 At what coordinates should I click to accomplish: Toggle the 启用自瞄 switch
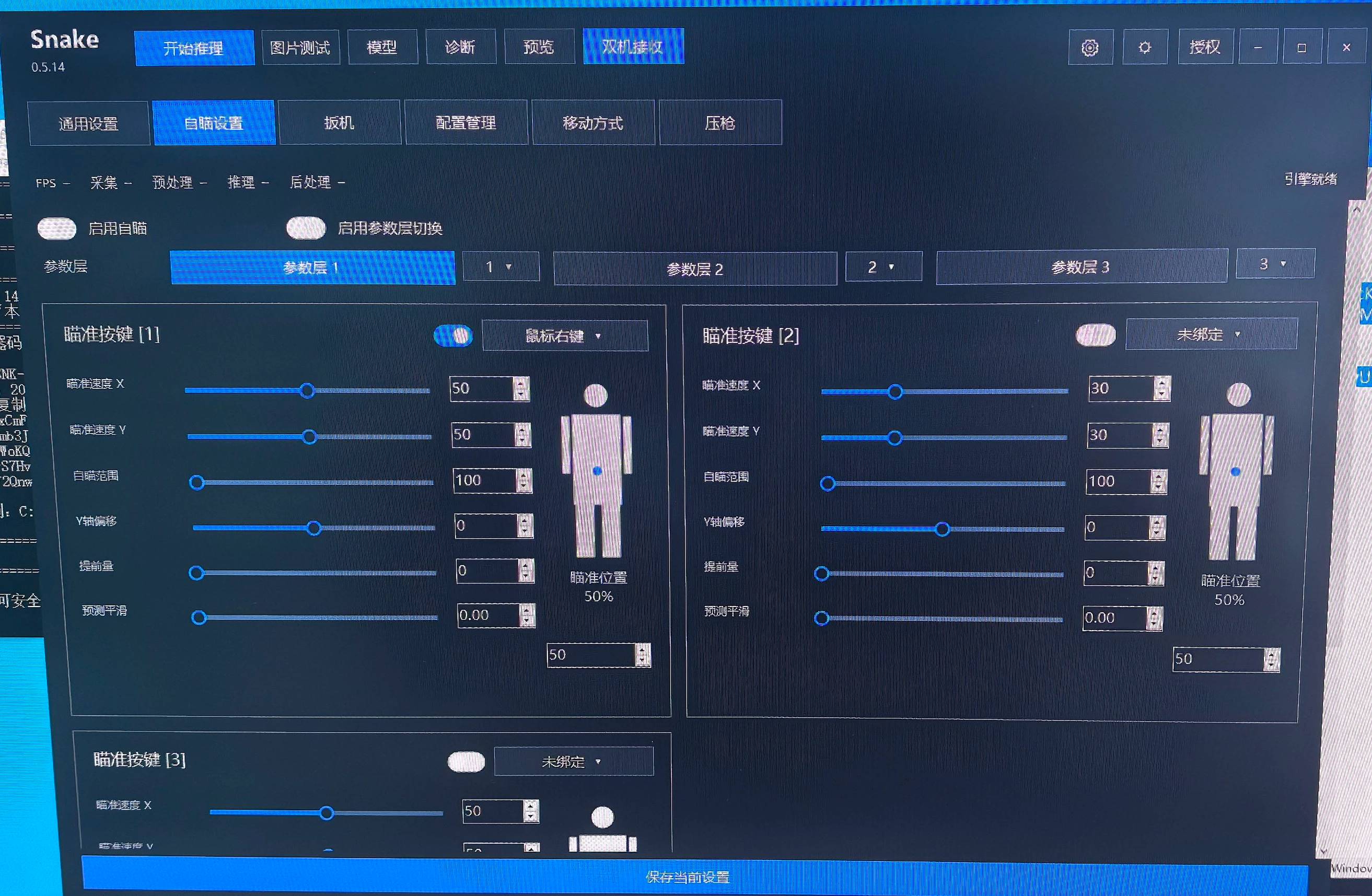tap(57, 228)
